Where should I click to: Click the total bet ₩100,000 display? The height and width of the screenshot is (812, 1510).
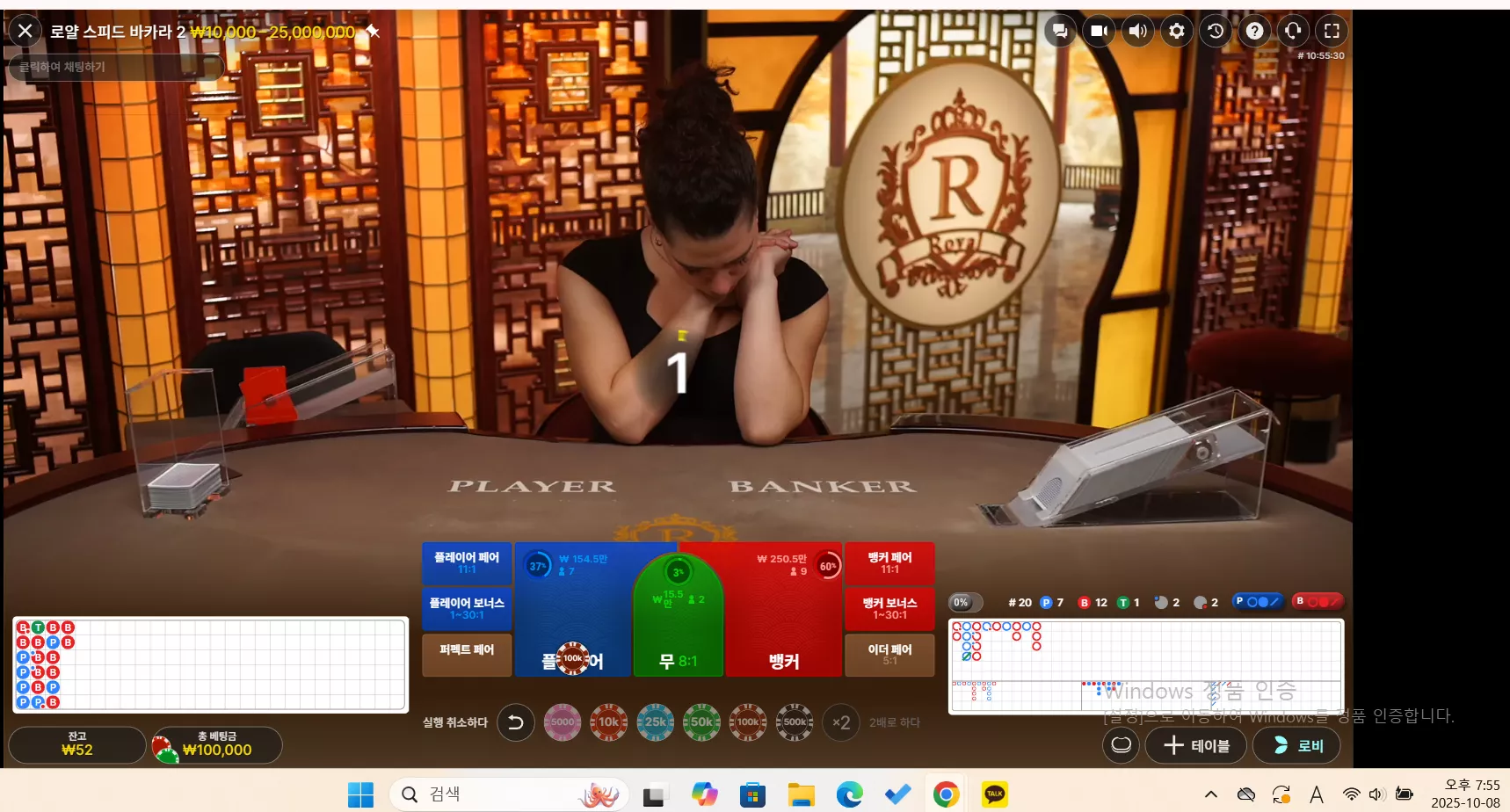point(216,744)
